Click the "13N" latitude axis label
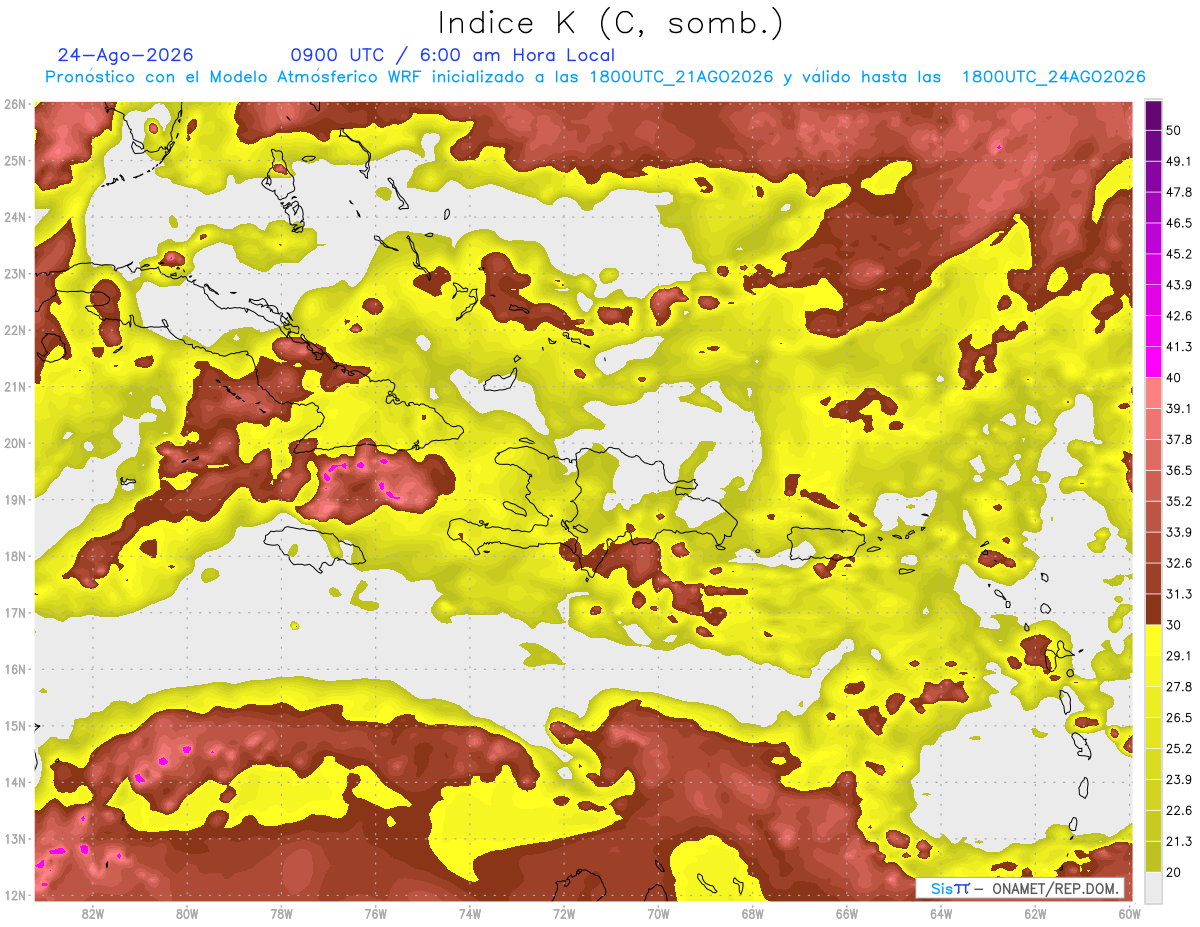The height and width of the screenshot is (927, 1200). (x=14, y=838)
